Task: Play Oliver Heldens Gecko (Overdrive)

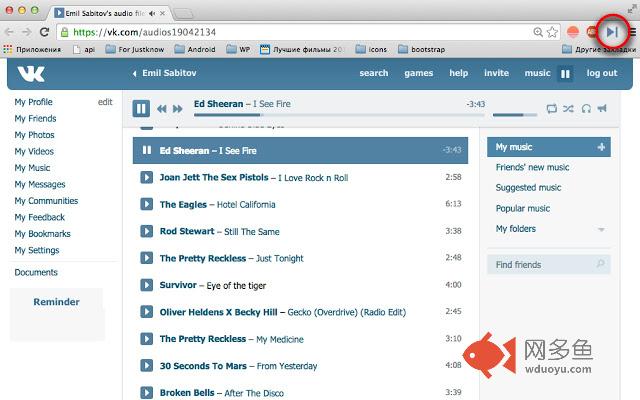Action: click(x=147, y=312)
